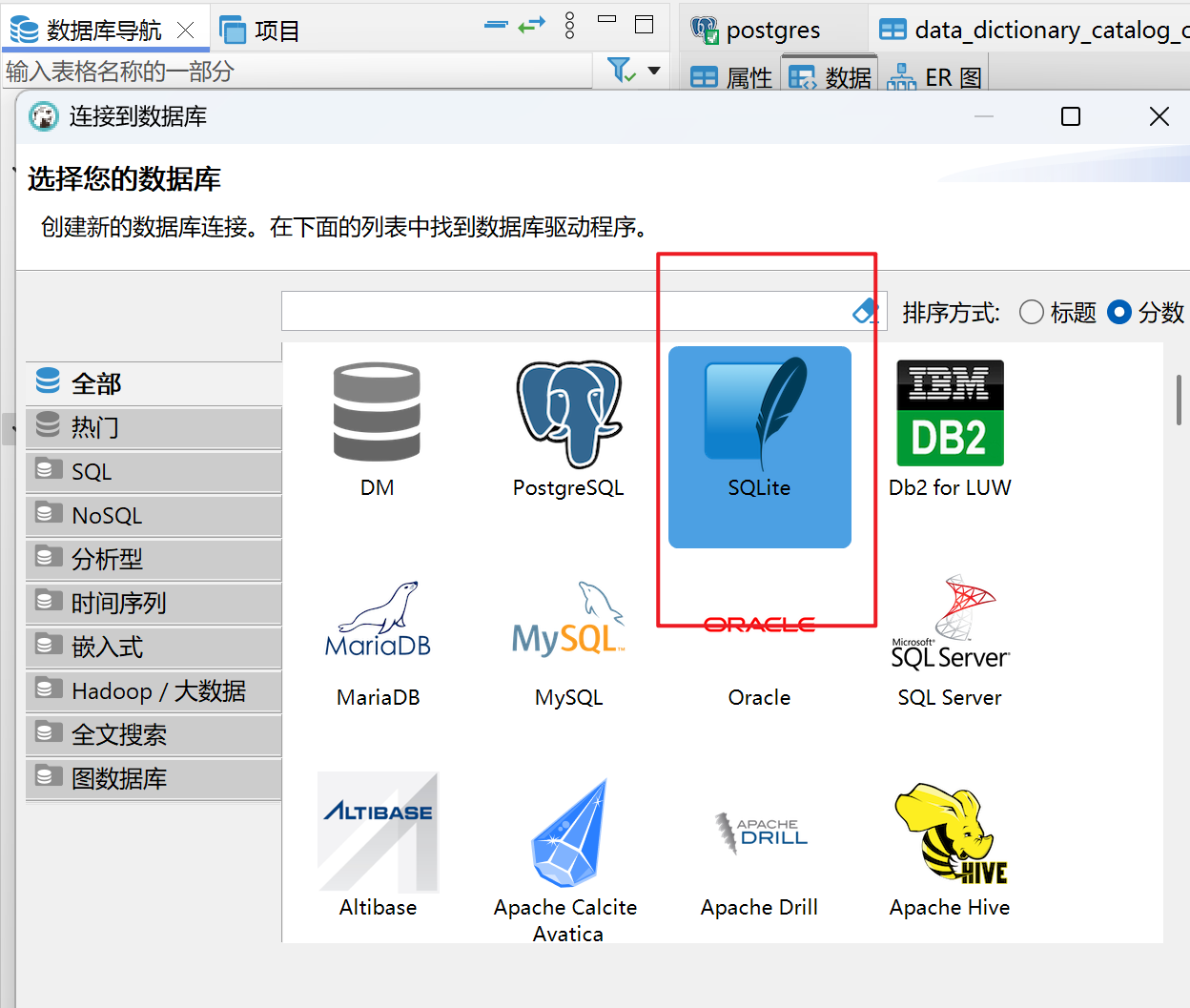The height and width of the screenshot is (1008, 1190).
Task: Choose the Microsoft SQL Server driver
Action: point(950,622)
